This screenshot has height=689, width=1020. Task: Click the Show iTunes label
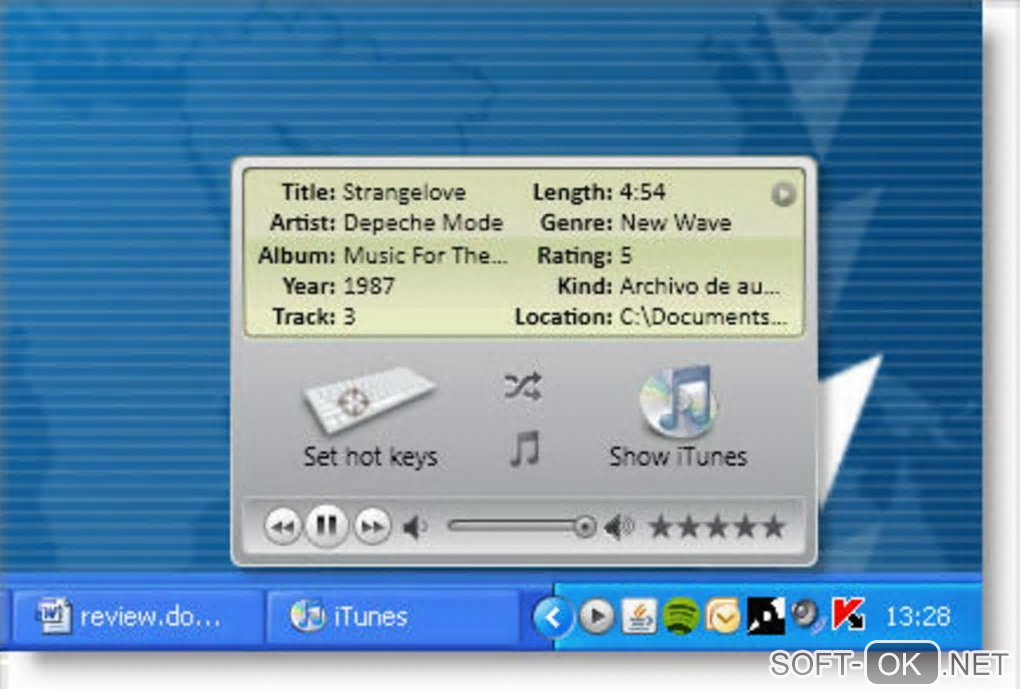[x=678, y=457]
